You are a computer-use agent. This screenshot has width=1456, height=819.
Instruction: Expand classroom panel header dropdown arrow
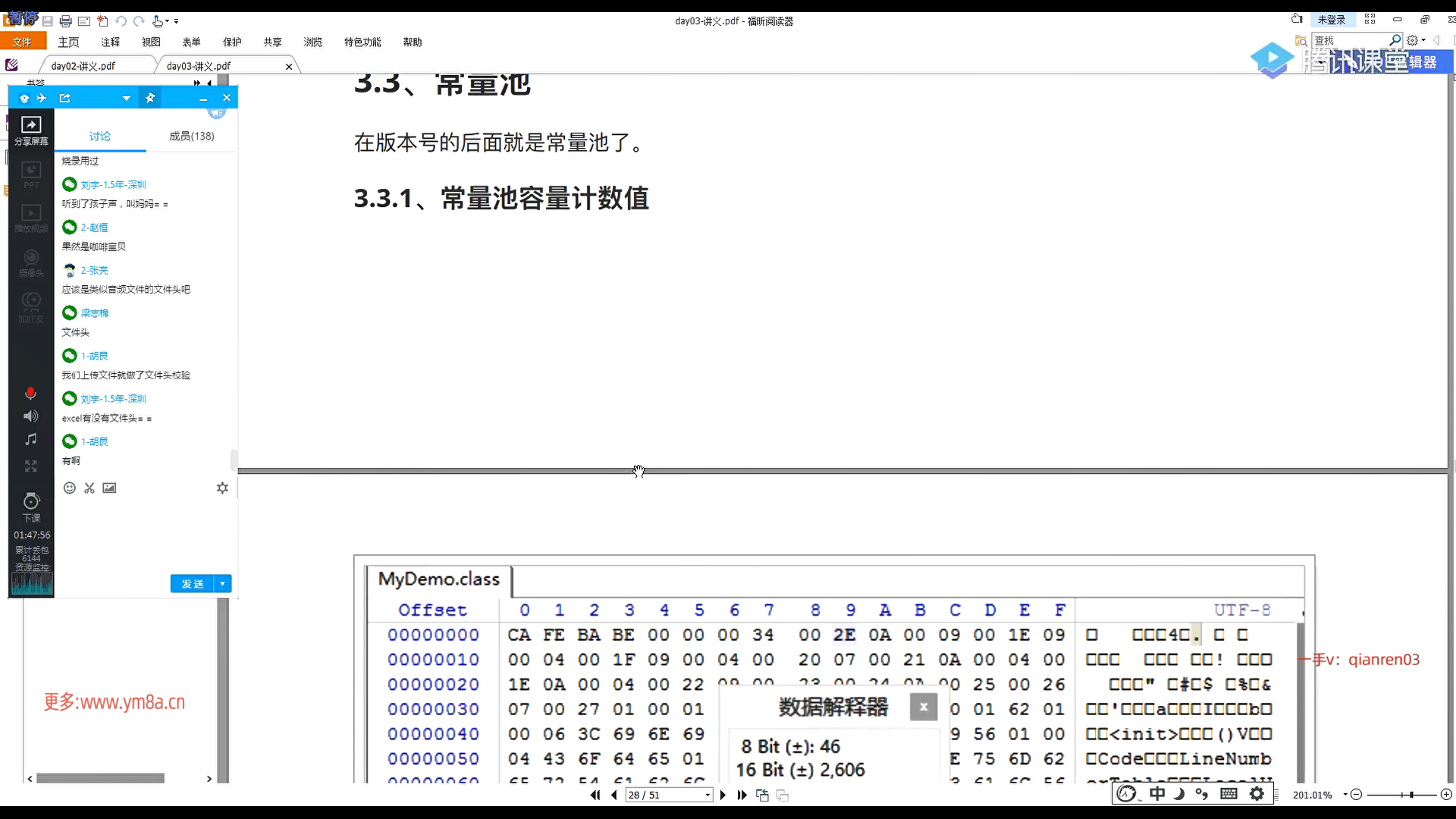click(x=126, y=99)
